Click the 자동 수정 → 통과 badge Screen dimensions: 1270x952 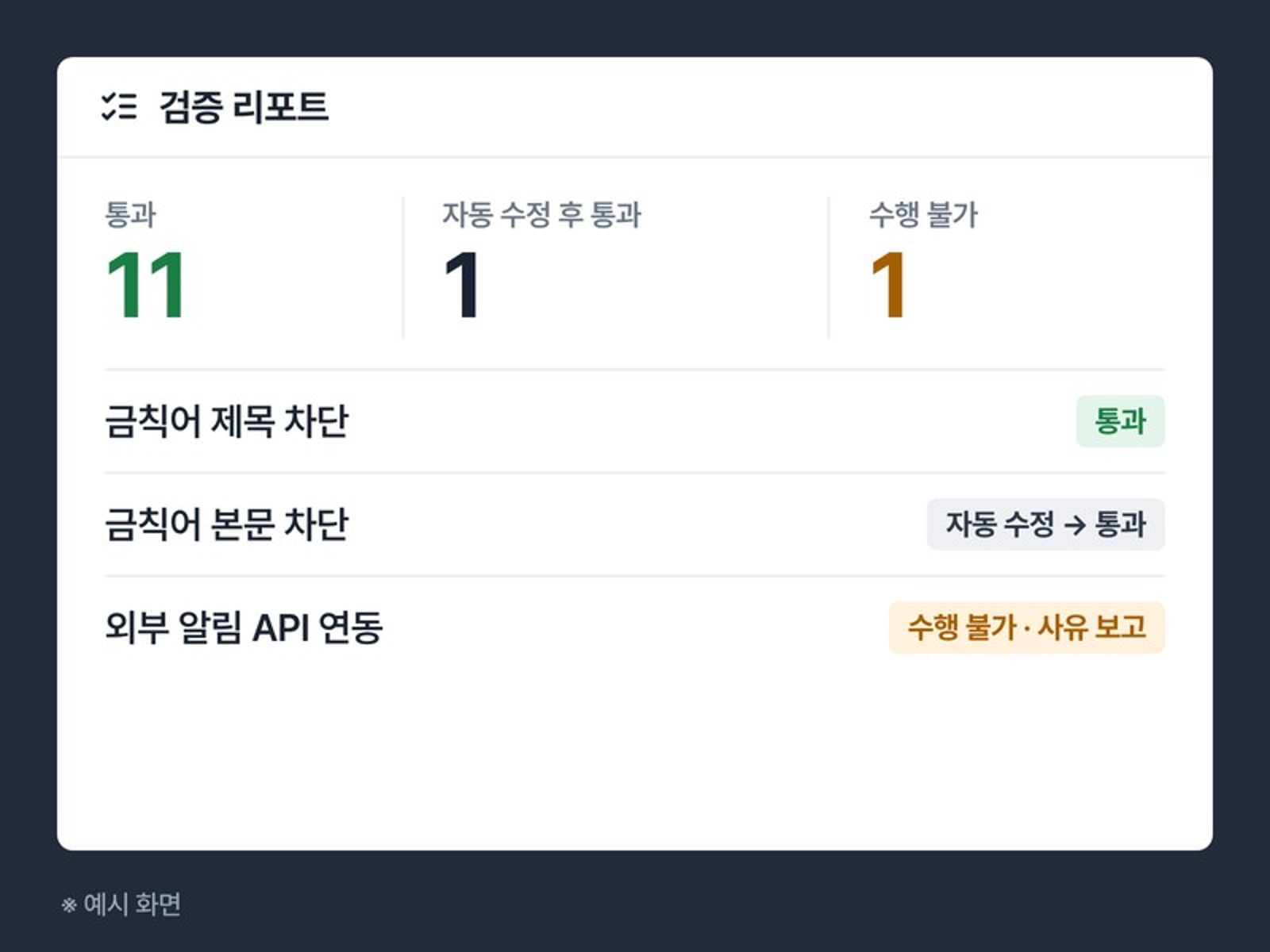tap(1045, 524)
